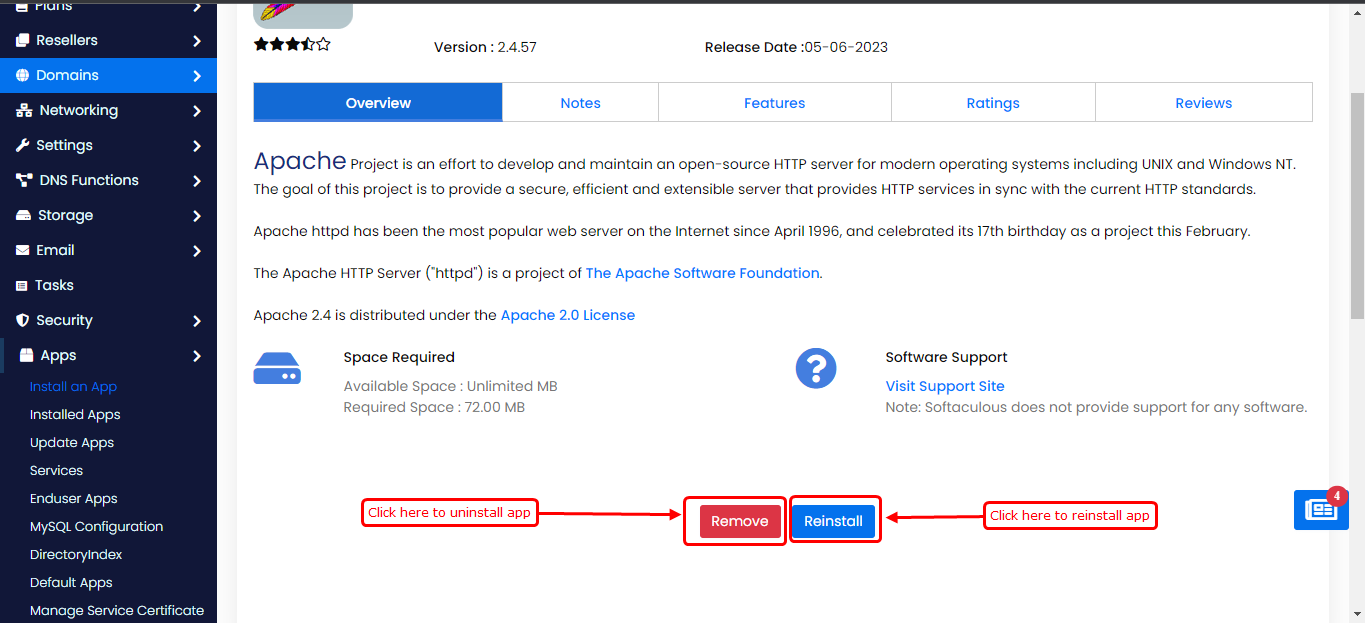
Task: Click the star rating icons
Action: [291, 45]
